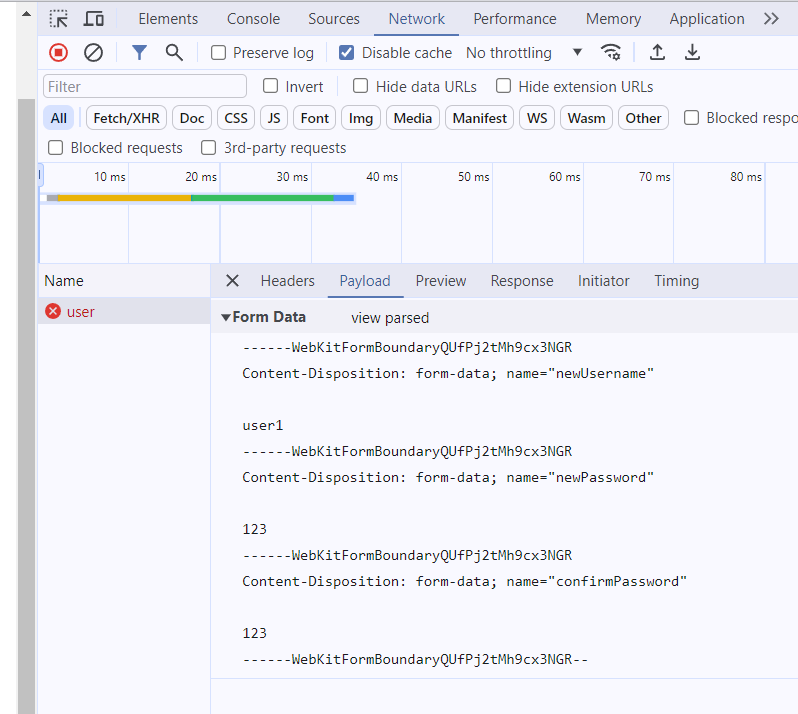
Task: Clear the network log
Action: coord(93,52)
